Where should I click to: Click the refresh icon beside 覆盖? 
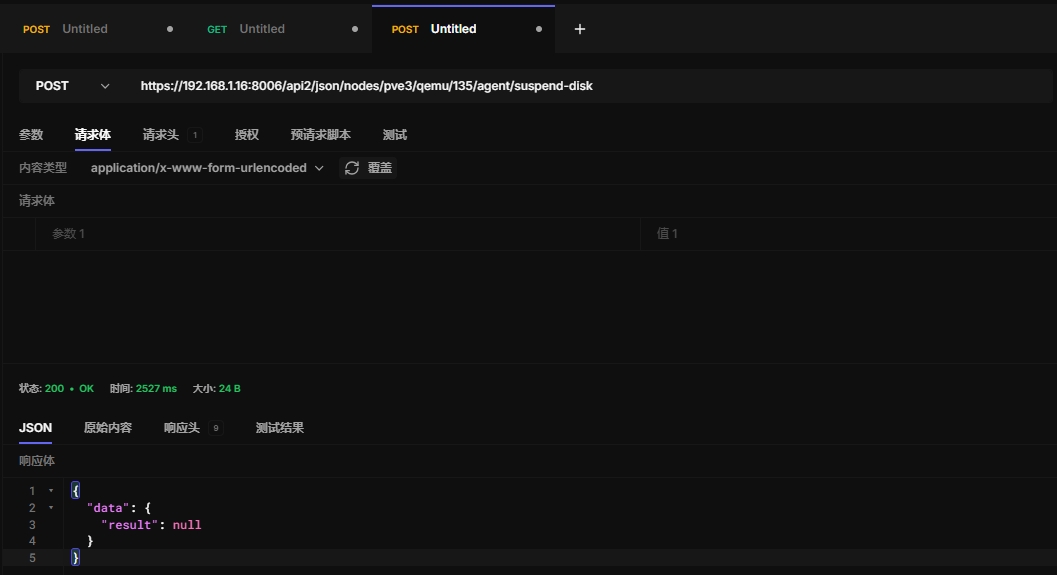coord(352,168)
